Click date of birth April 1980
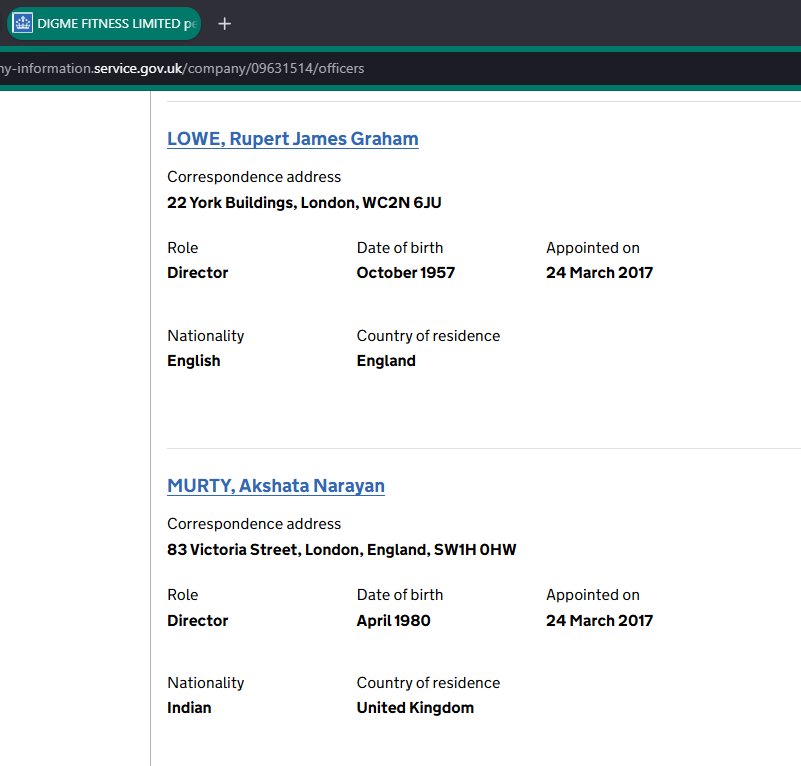Screen dimensions: 801x766 393,621
